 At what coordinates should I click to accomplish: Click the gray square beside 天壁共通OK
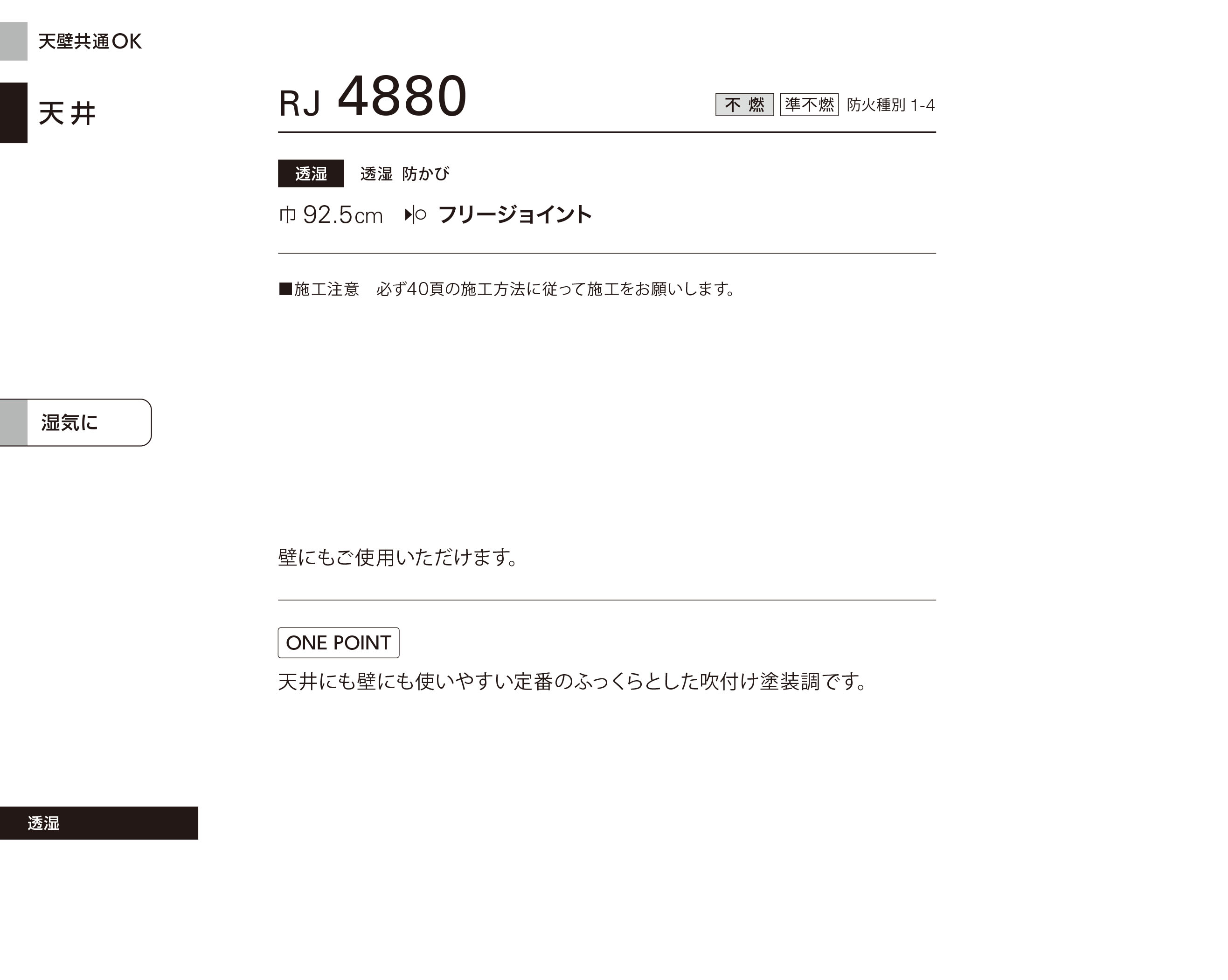click(x=14, y=41)
